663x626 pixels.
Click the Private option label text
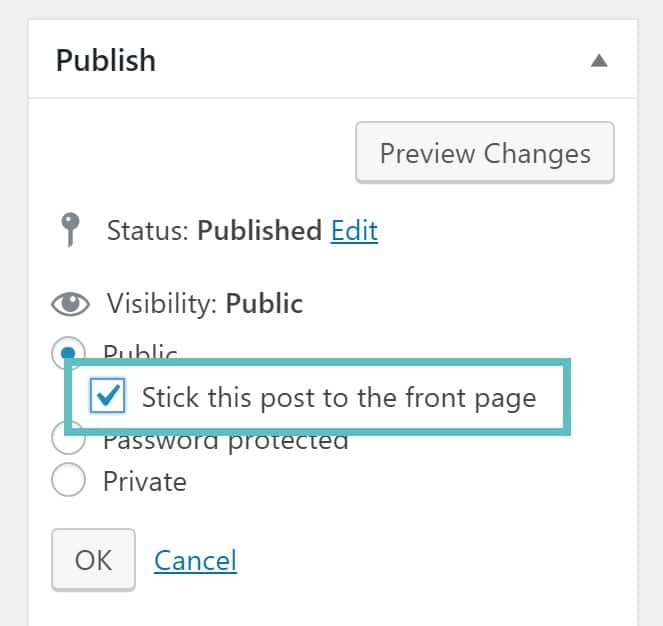point(145,482)
